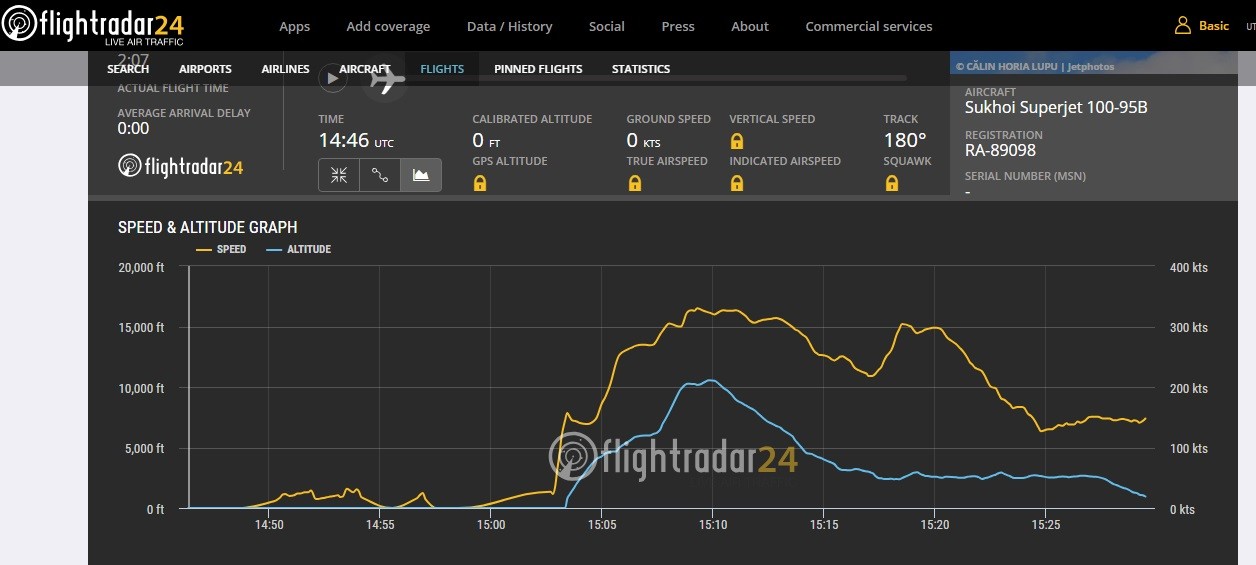Viewport: 1256px width, 565px height.
Task: Grab the airplane playback position handle
Action: coord(387,78)
